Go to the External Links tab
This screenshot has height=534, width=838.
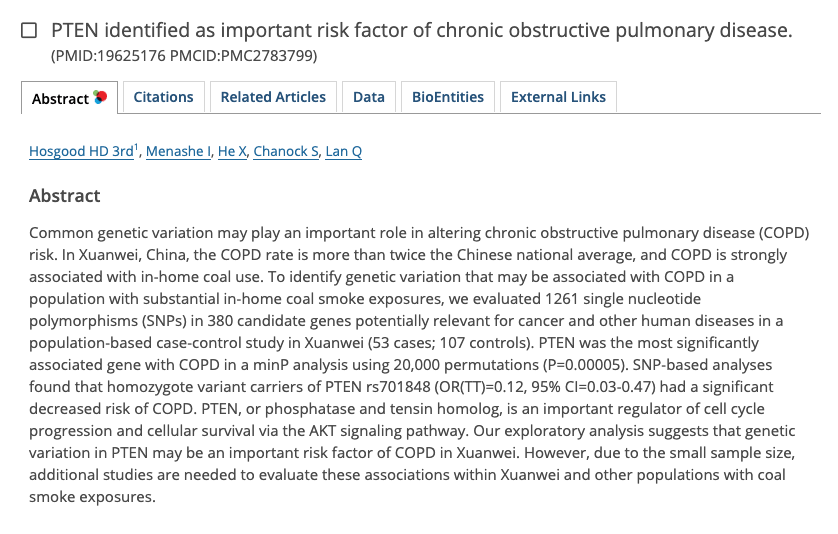pos(558,97)
